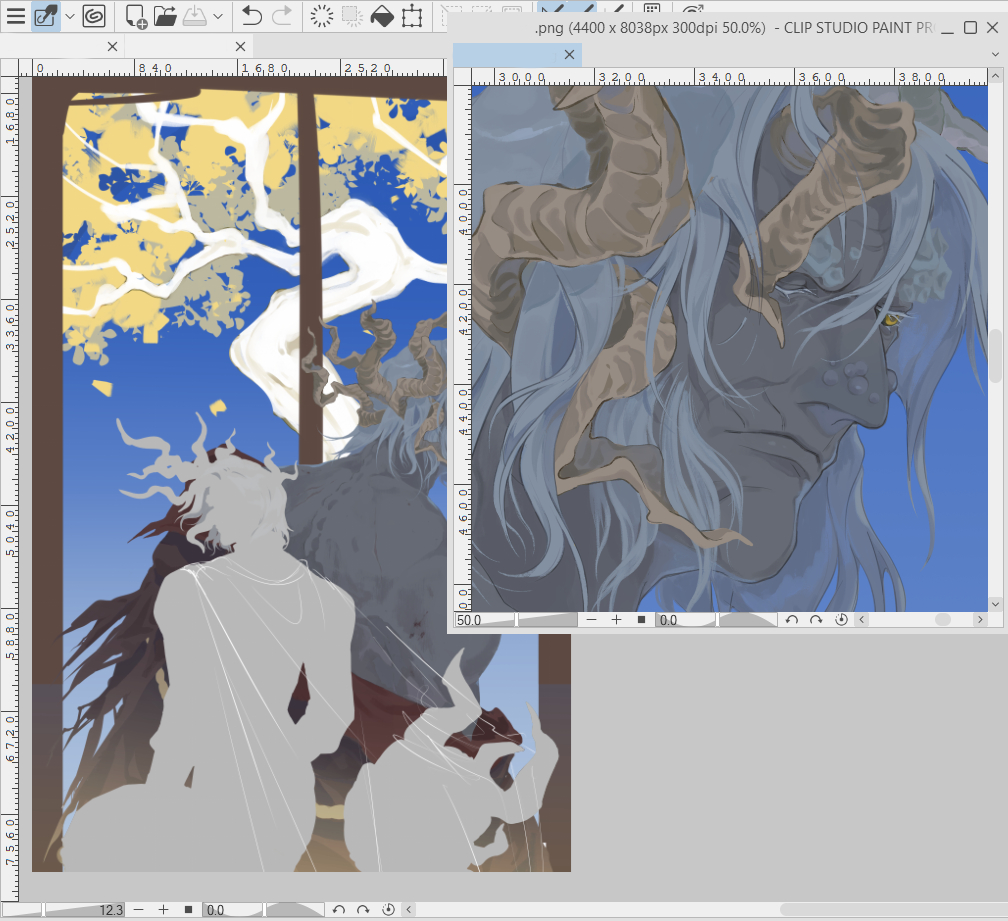1008x921 pixels.
Task: Reset rotation on the main 12.3% canvas
Action: click(388, 910)
